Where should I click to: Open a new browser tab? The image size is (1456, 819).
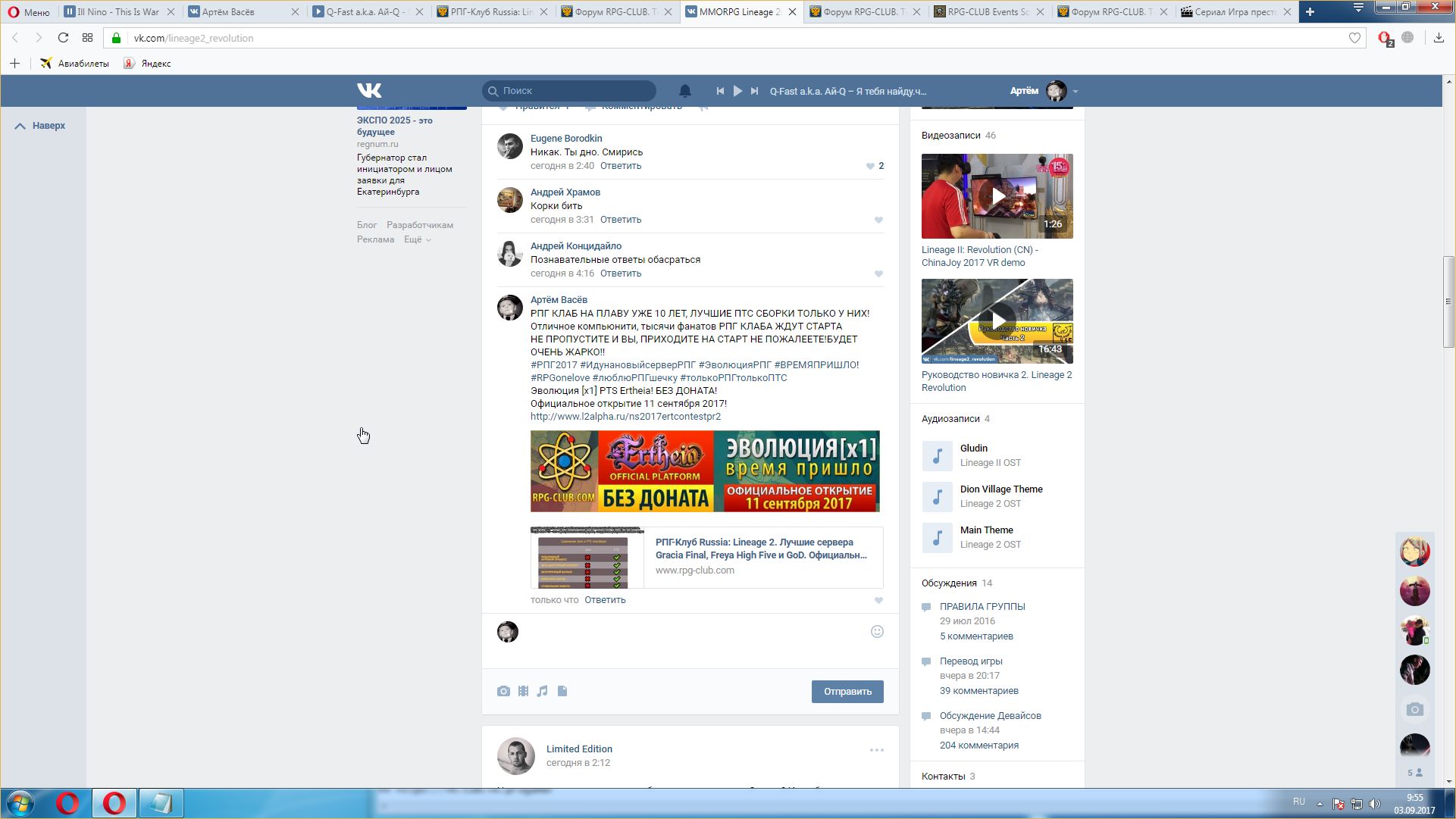1310,12
